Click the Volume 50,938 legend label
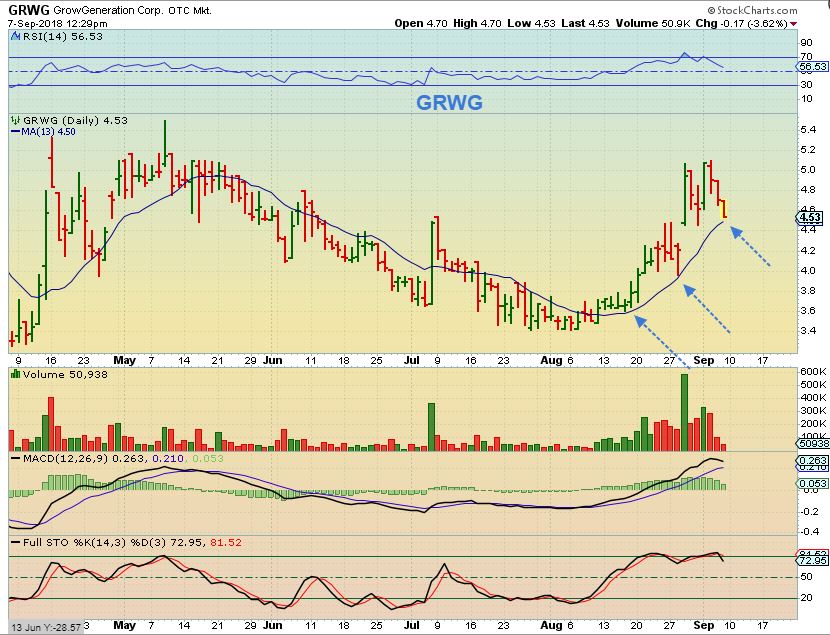This screenshot has height=635, width=830. (65, 375)
